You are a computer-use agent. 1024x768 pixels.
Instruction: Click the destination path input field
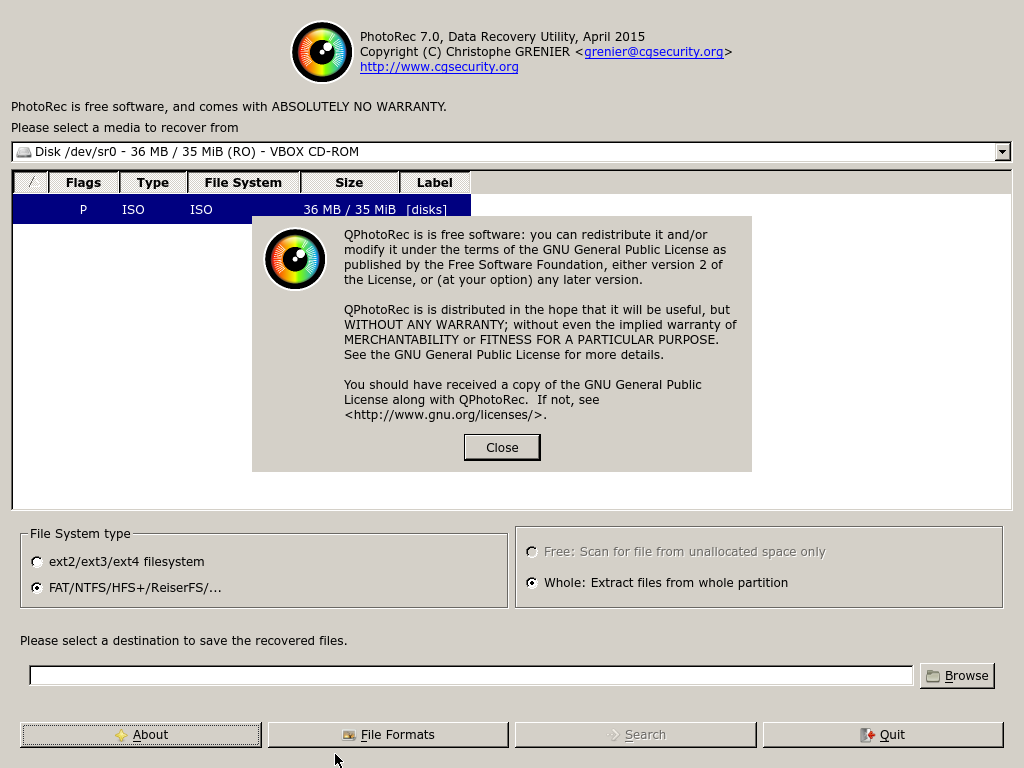pyautogui.click(x=471, y=676)
